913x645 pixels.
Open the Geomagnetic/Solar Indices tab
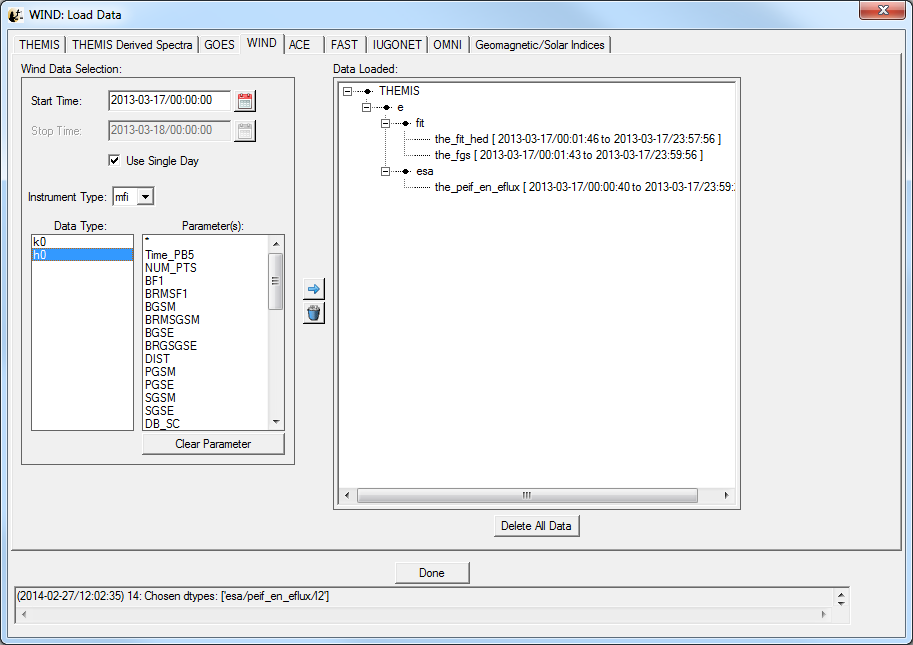[539, 45]
